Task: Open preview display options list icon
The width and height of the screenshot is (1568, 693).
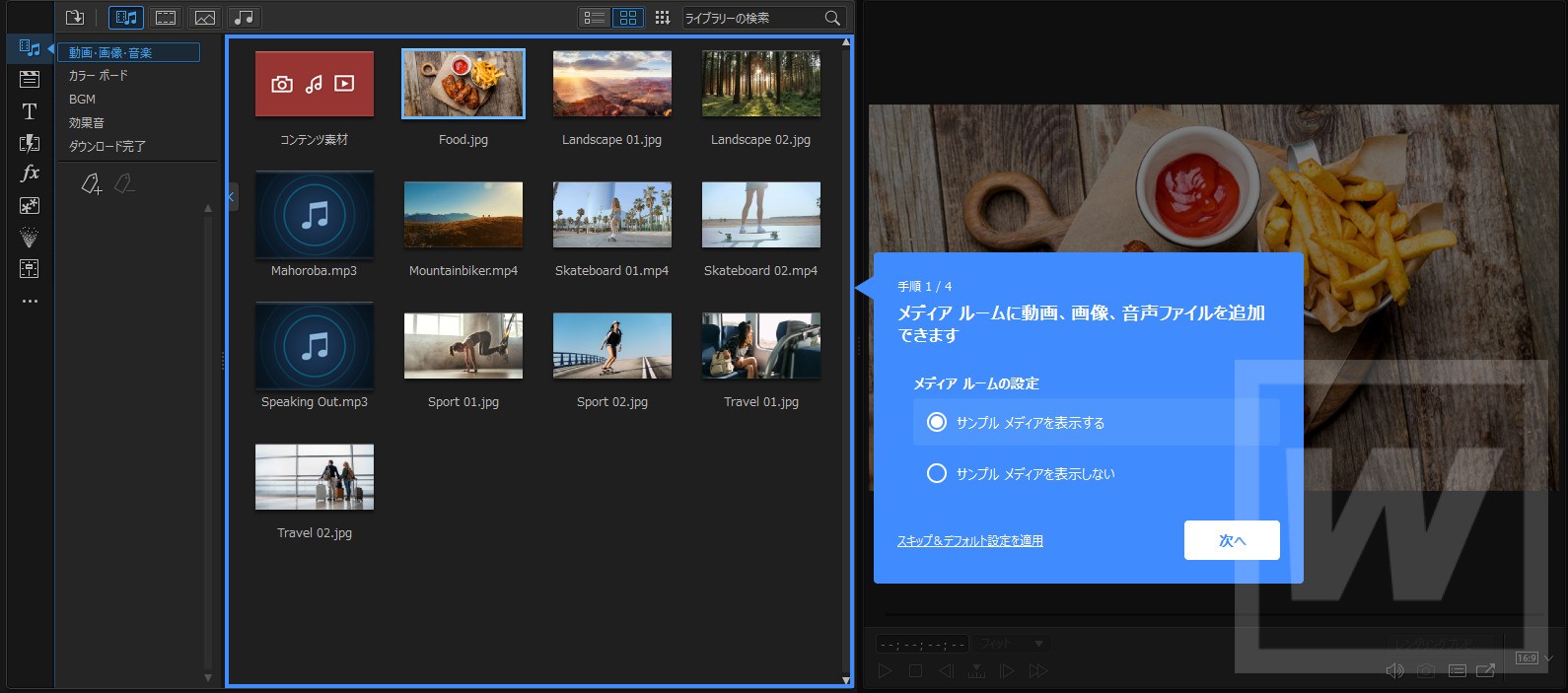Action: [1457, 671]
